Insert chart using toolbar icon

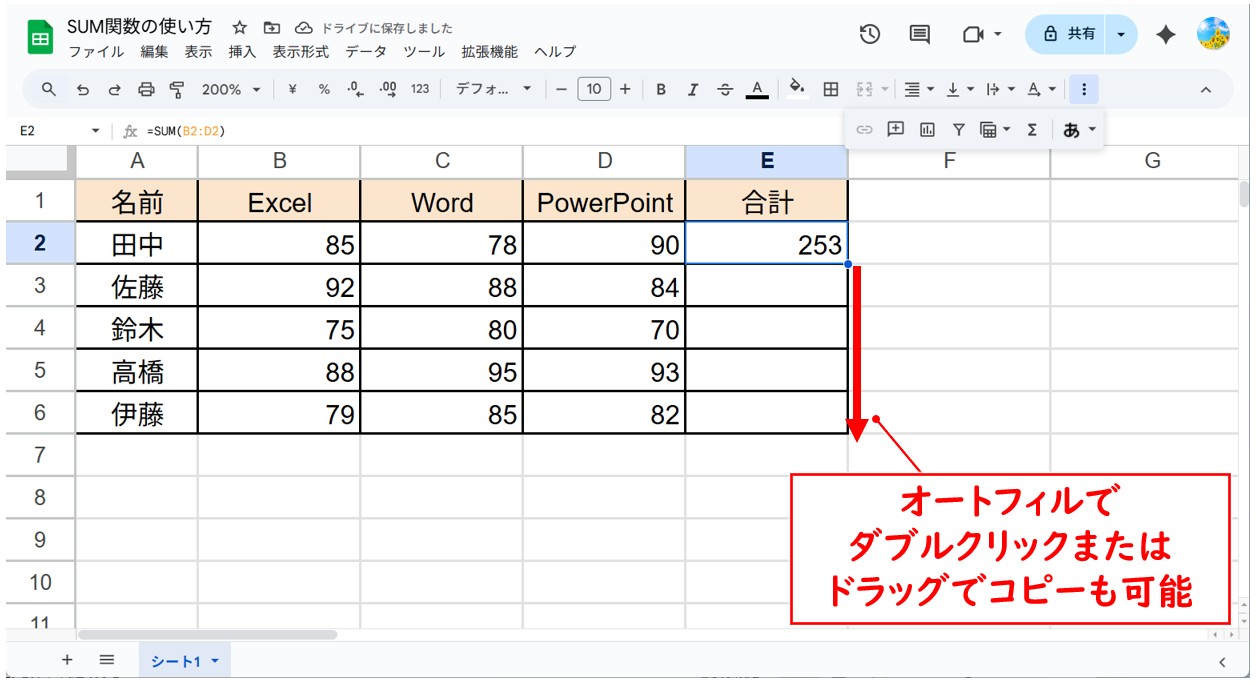(927, 129)
